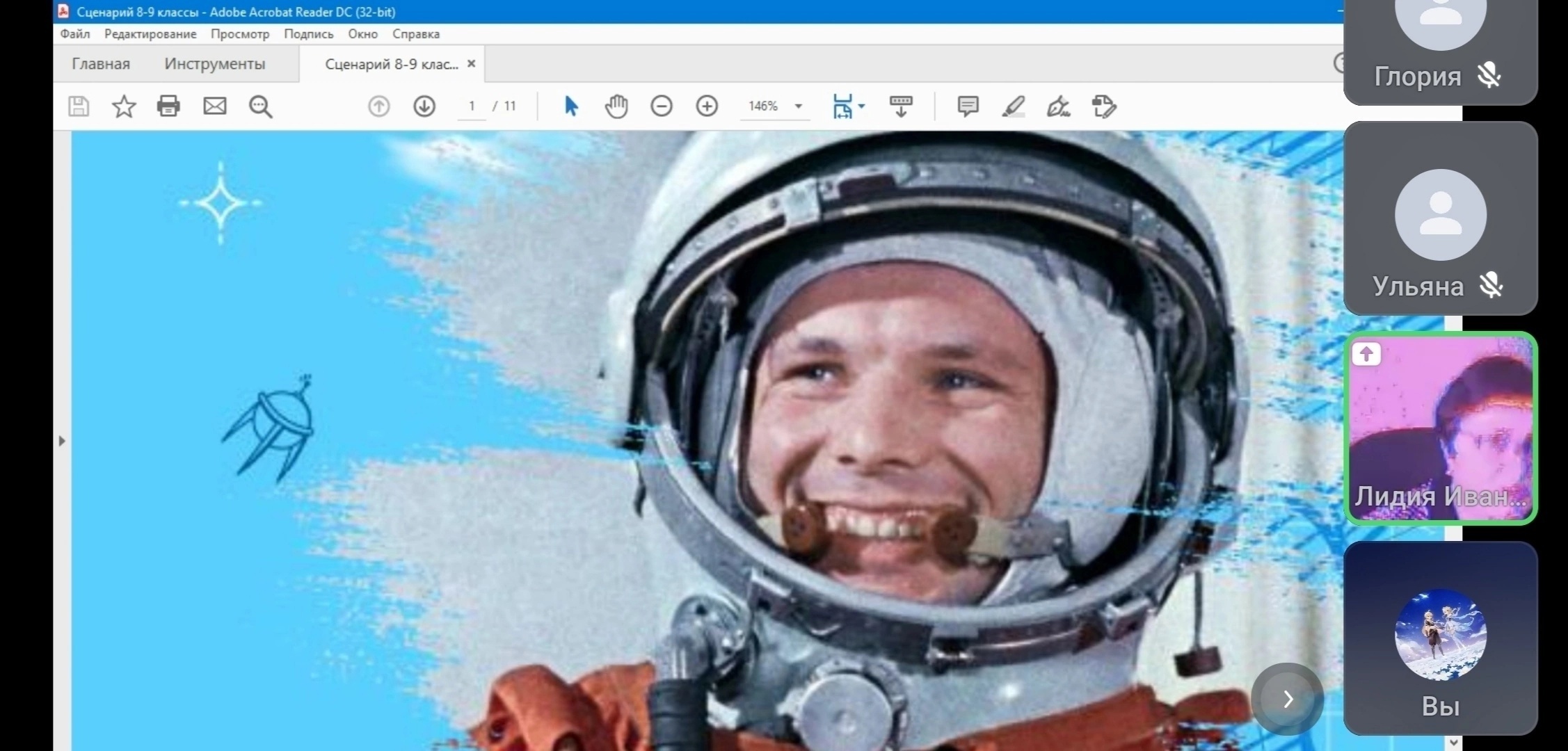Open the Подпись menu

[309, 34]
